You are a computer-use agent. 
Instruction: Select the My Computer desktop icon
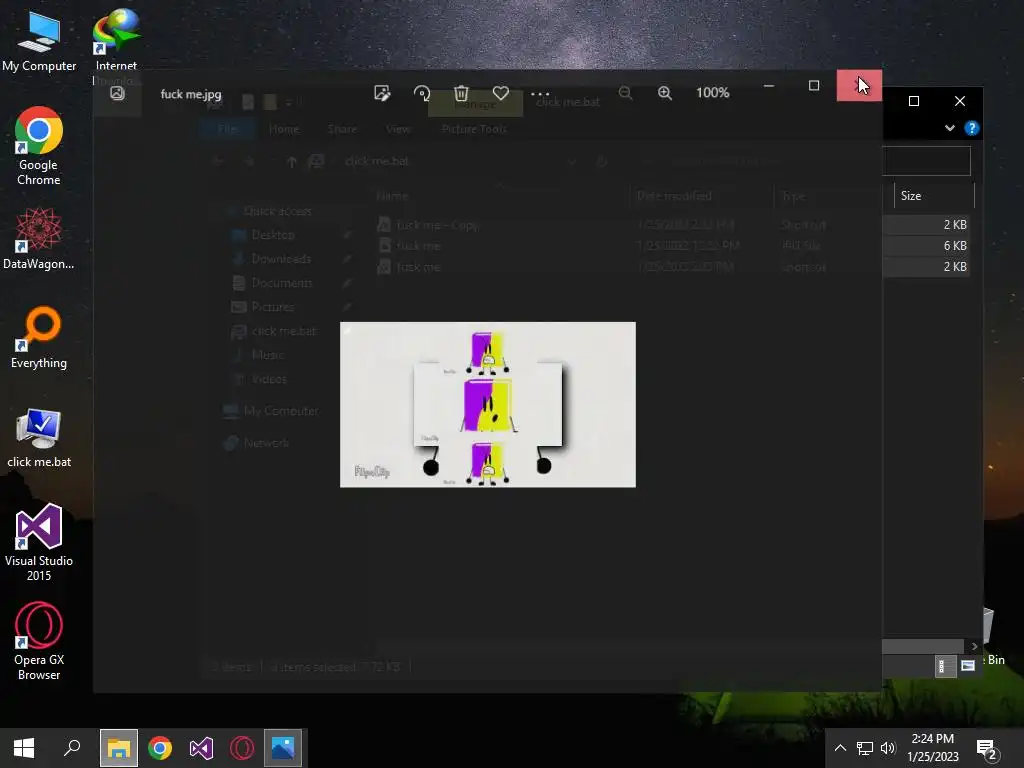[x=39, y=41]
